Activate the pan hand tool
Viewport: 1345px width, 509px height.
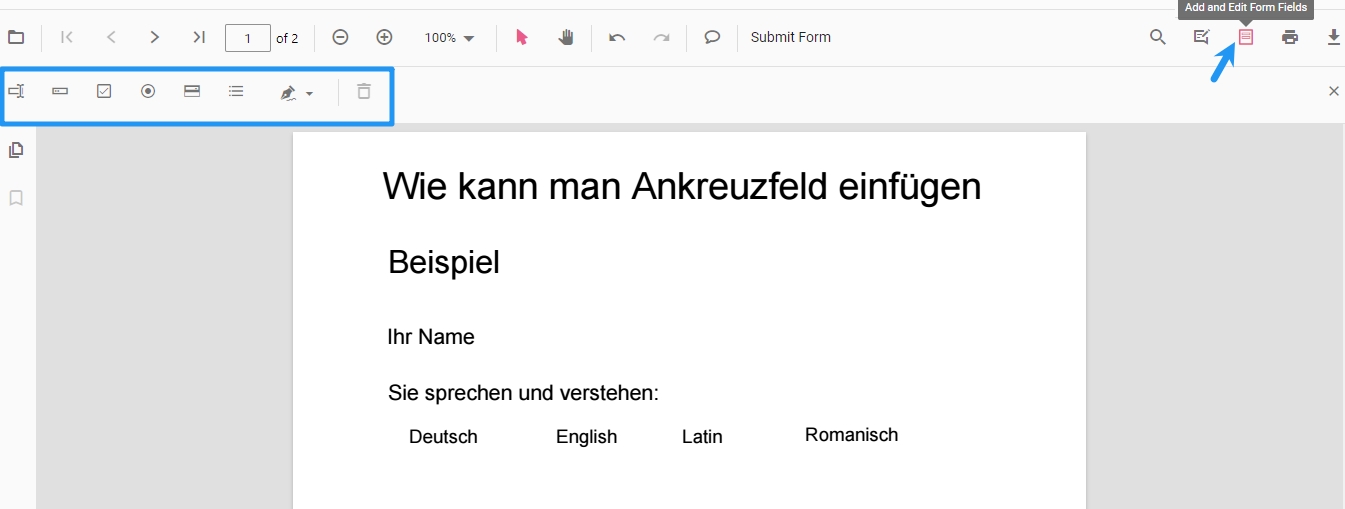point(565,38)
